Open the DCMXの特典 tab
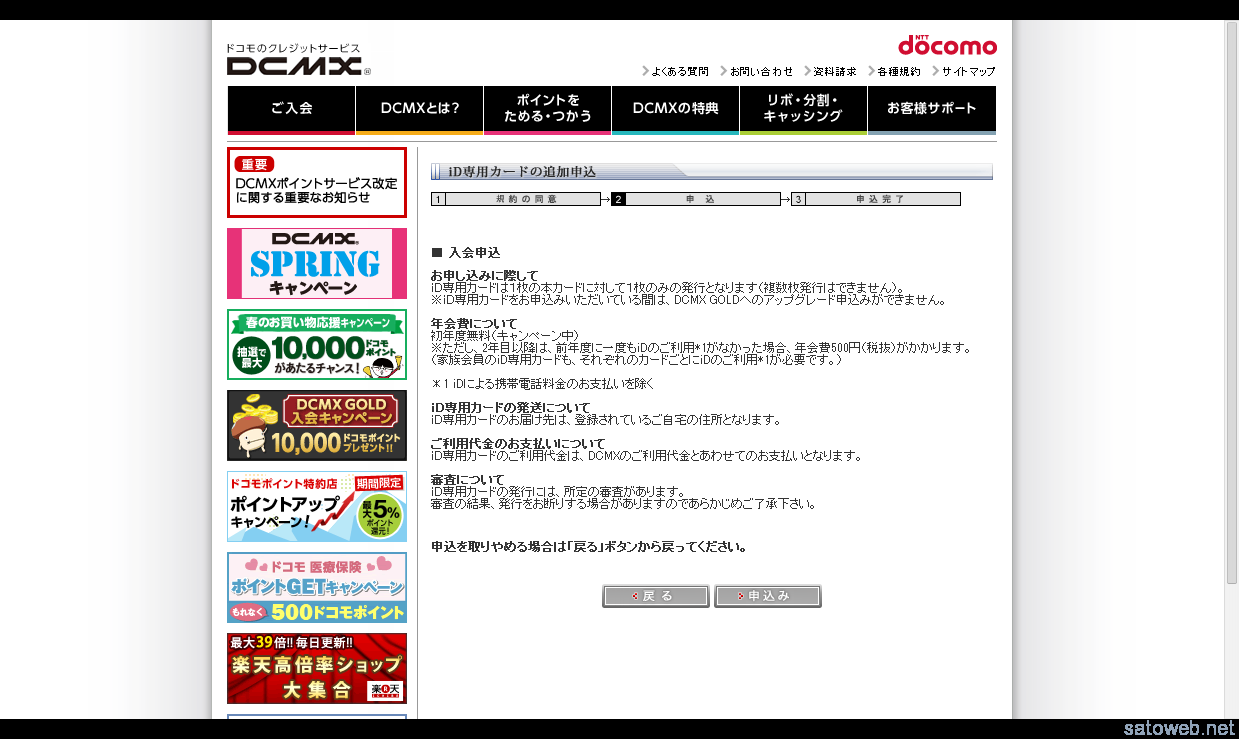The width and height of the screenshot is (1239, 739). pos(675,109)
